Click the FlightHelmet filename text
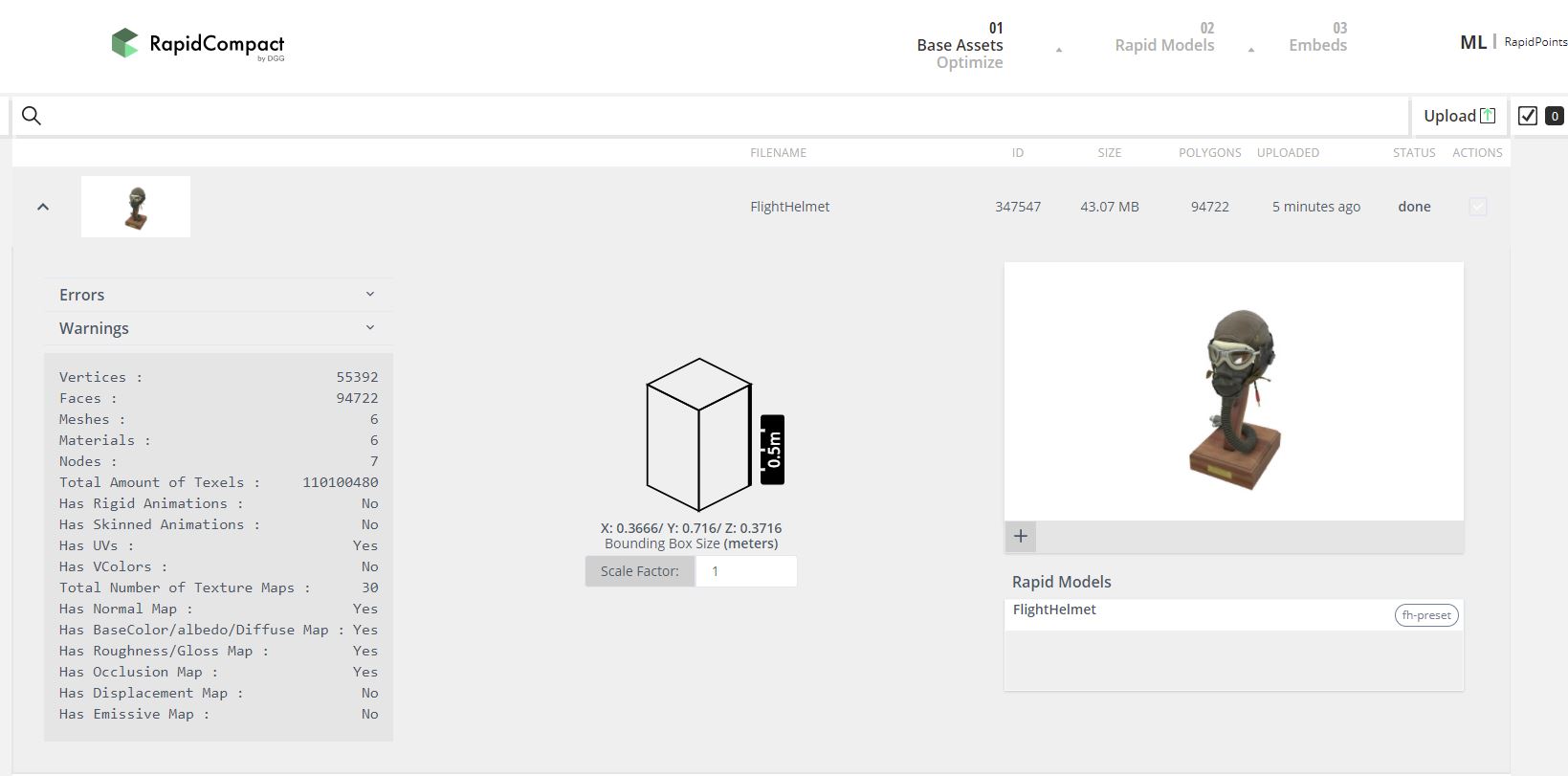 pos(790,207)
